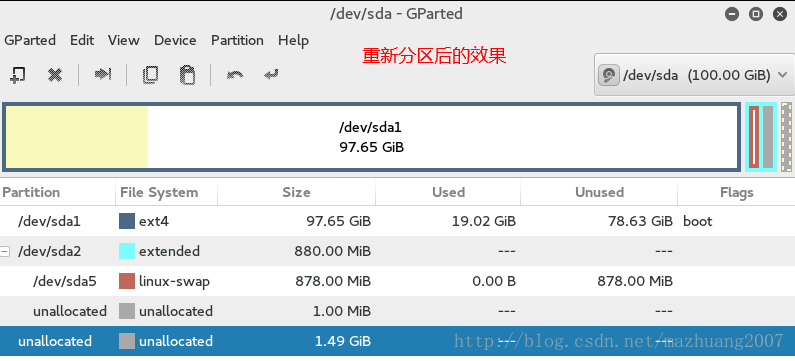The height and width of the screenshot is (361, 795).
Task: Select the 1.00 MiB unallocated row
Action: pyautogui.click(x=398, y=311)
